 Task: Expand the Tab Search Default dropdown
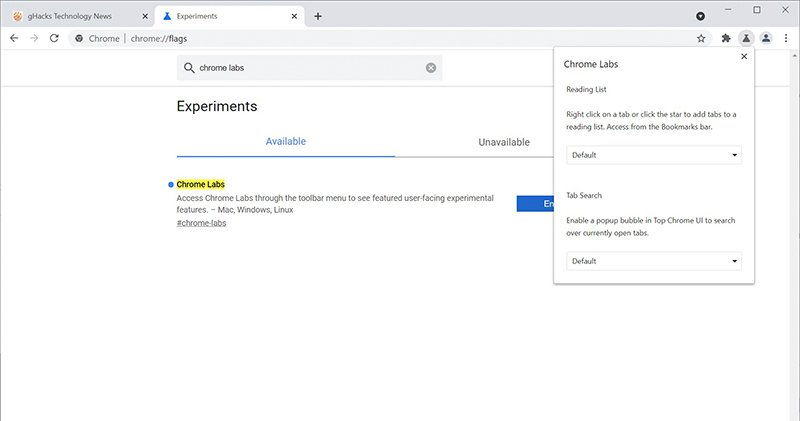point(654,261)
